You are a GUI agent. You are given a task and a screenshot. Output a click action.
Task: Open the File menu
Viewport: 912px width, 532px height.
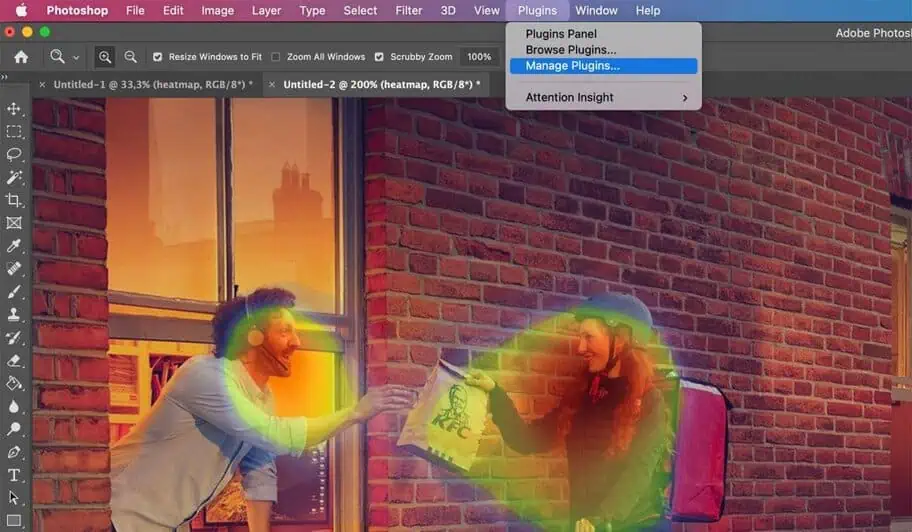(135, 10)
